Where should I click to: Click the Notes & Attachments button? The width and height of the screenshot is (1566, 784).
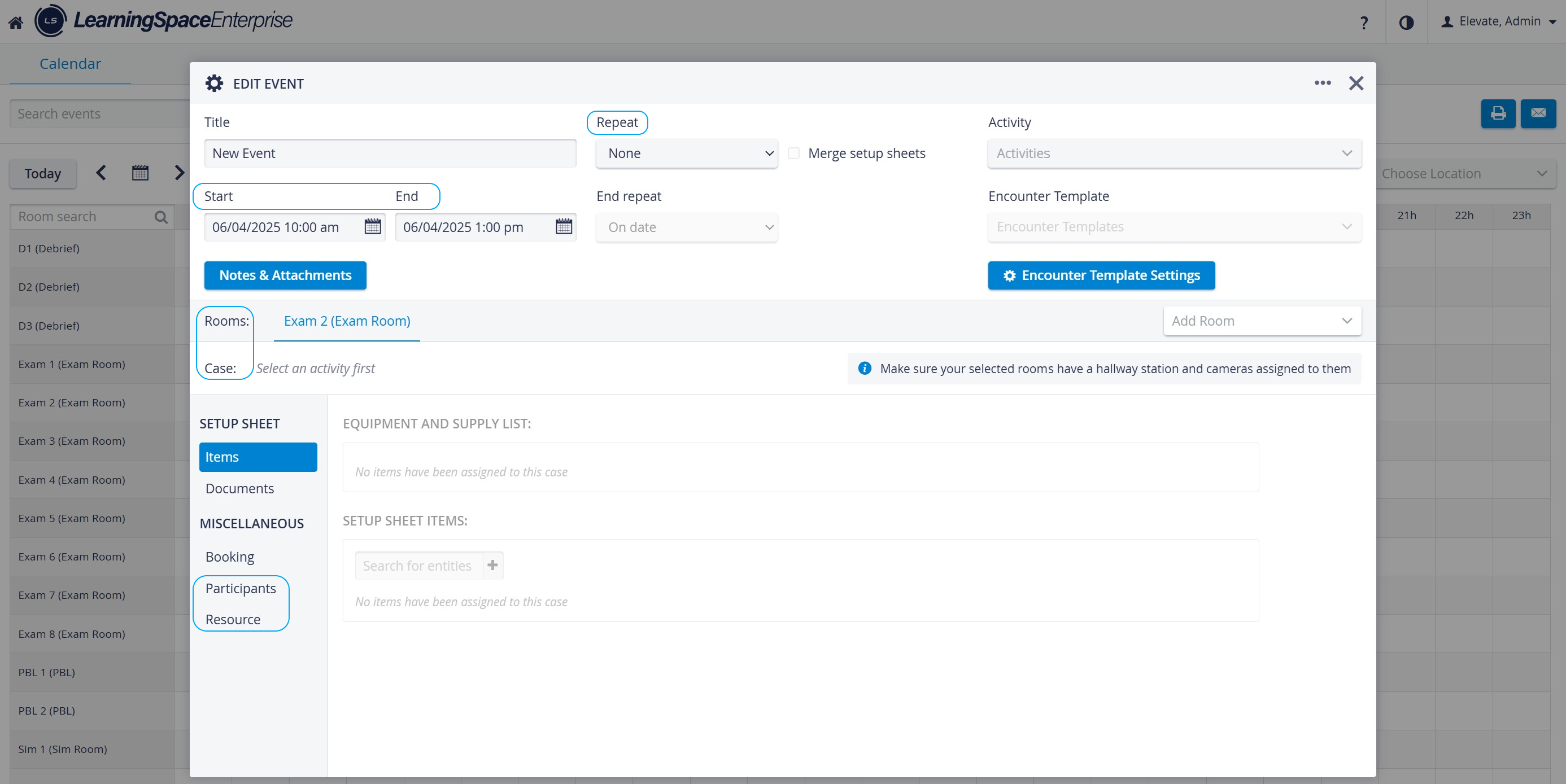click(x=285, y=275)
